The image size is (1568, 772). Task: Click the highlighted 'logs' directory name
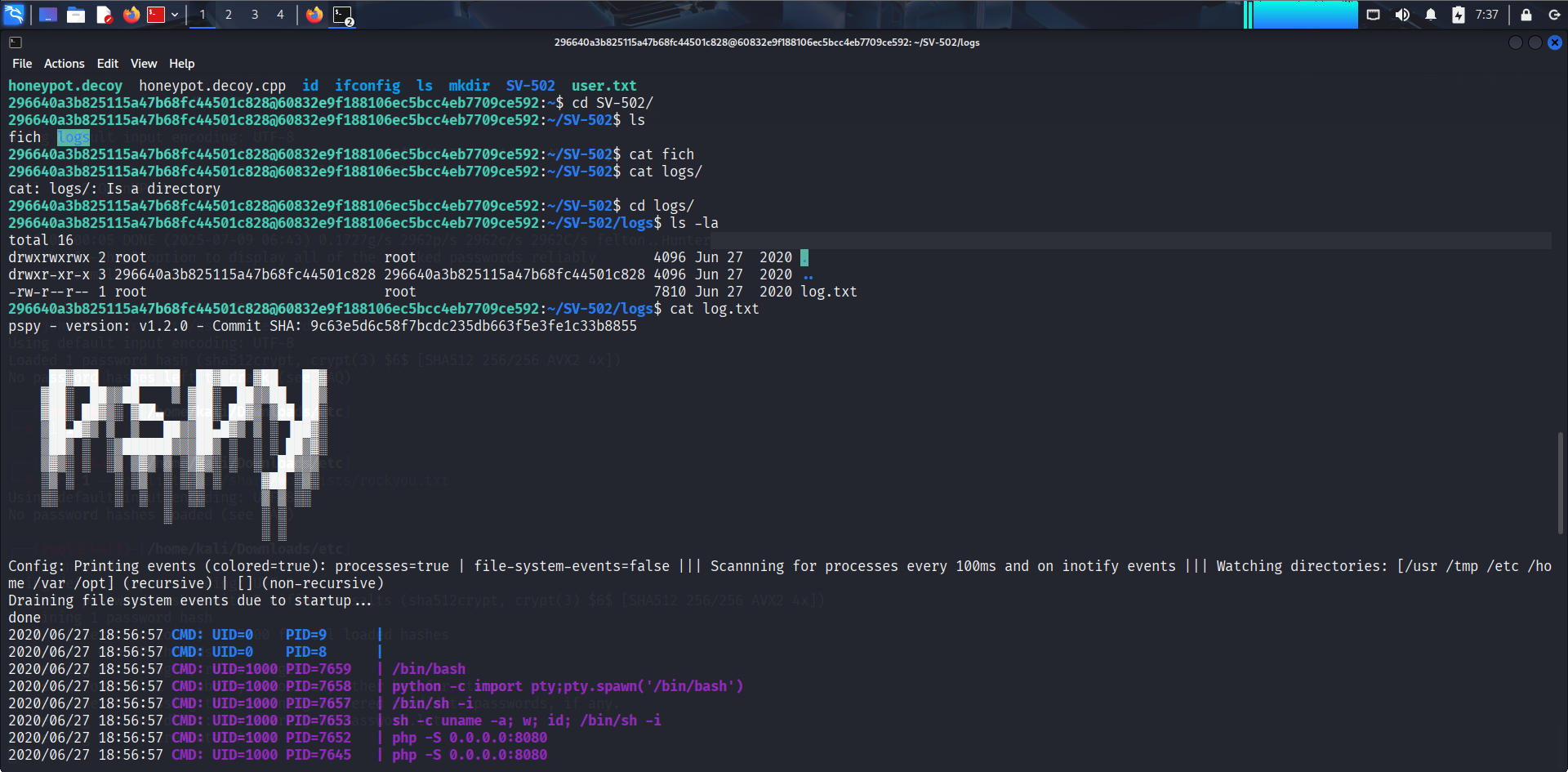(73, 137)
